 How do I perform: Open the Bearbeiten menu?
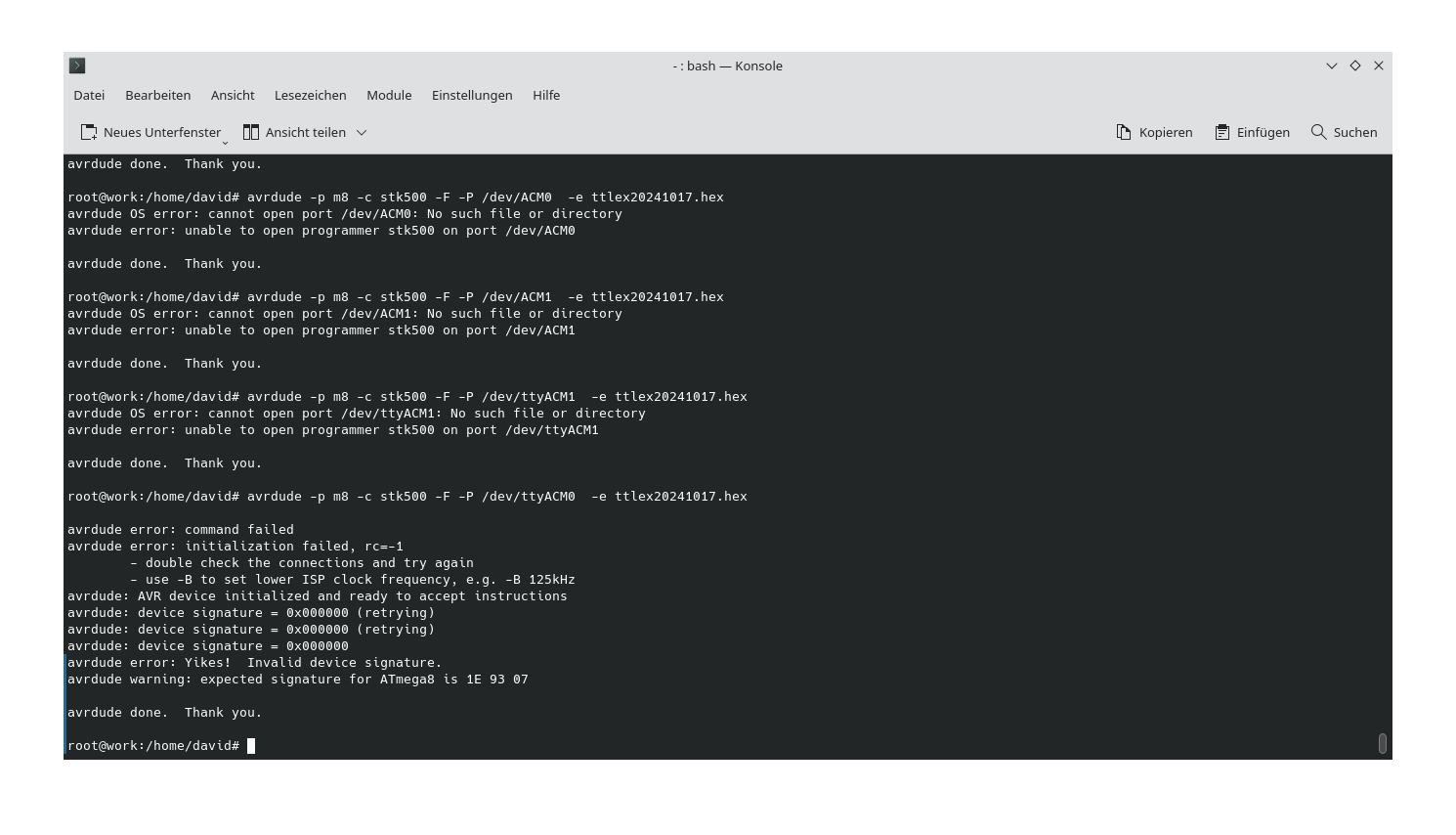[x=157, y=95]
